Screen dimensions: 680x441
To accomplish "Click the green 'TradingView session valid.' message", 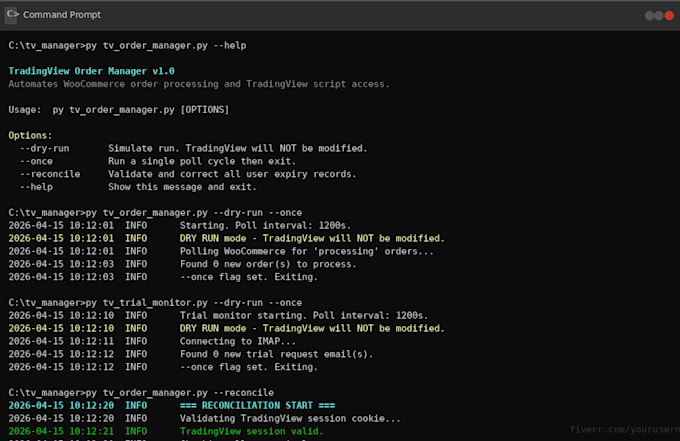I will 252,431.
